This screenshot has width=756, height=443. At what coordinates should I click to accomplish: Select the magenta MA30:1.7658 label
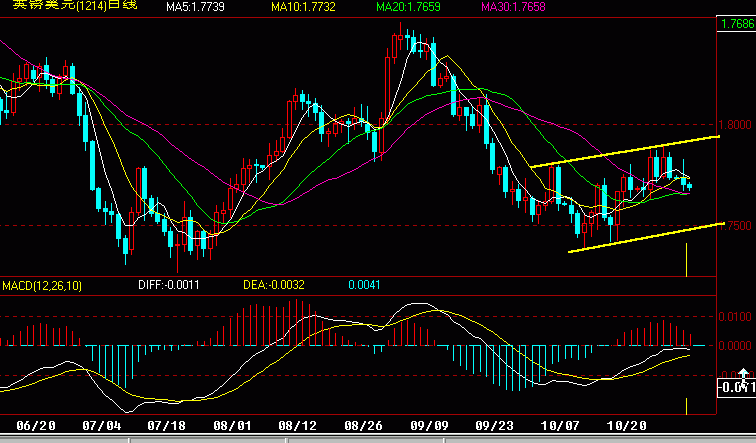point(513,7)
